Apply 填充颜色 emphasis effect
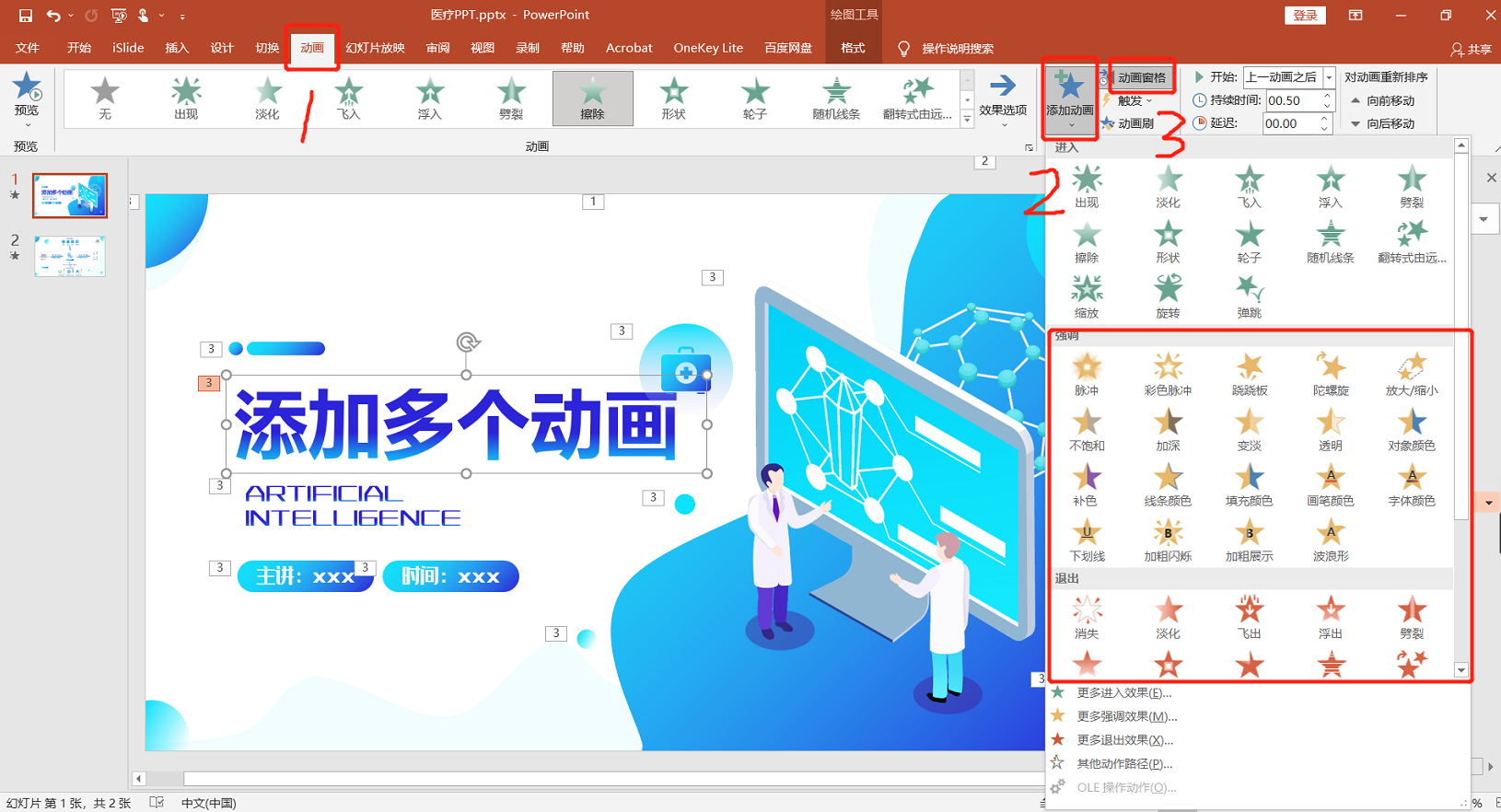Screen dimensions: 1501x812 [x=1249, y=485]
